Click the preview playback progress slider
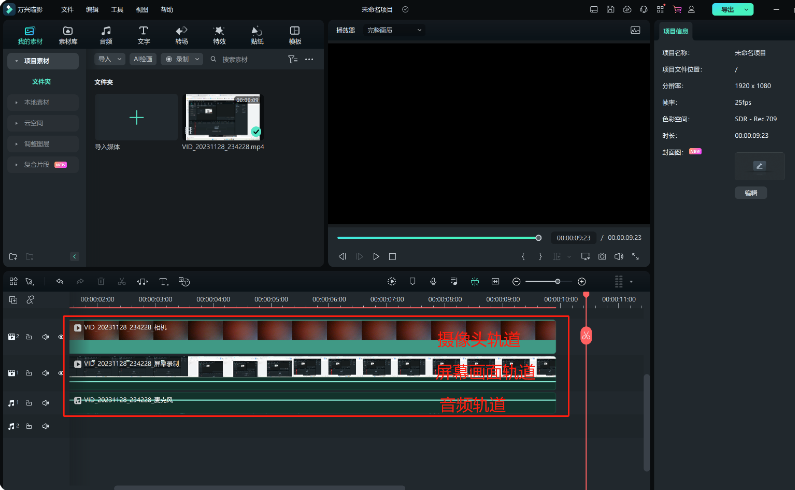 [437, 238]
